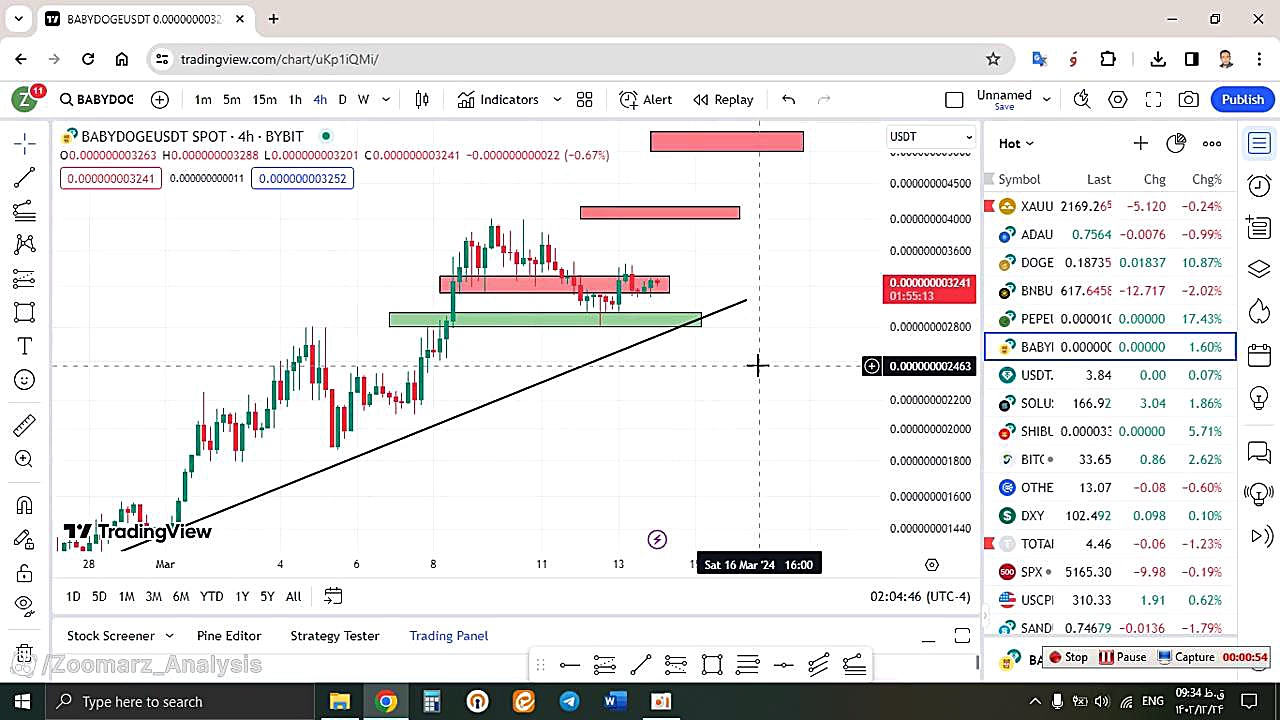Select the geometric shapes tool
This screenshot has height=720, width=1280.
[x=25, y=312]
